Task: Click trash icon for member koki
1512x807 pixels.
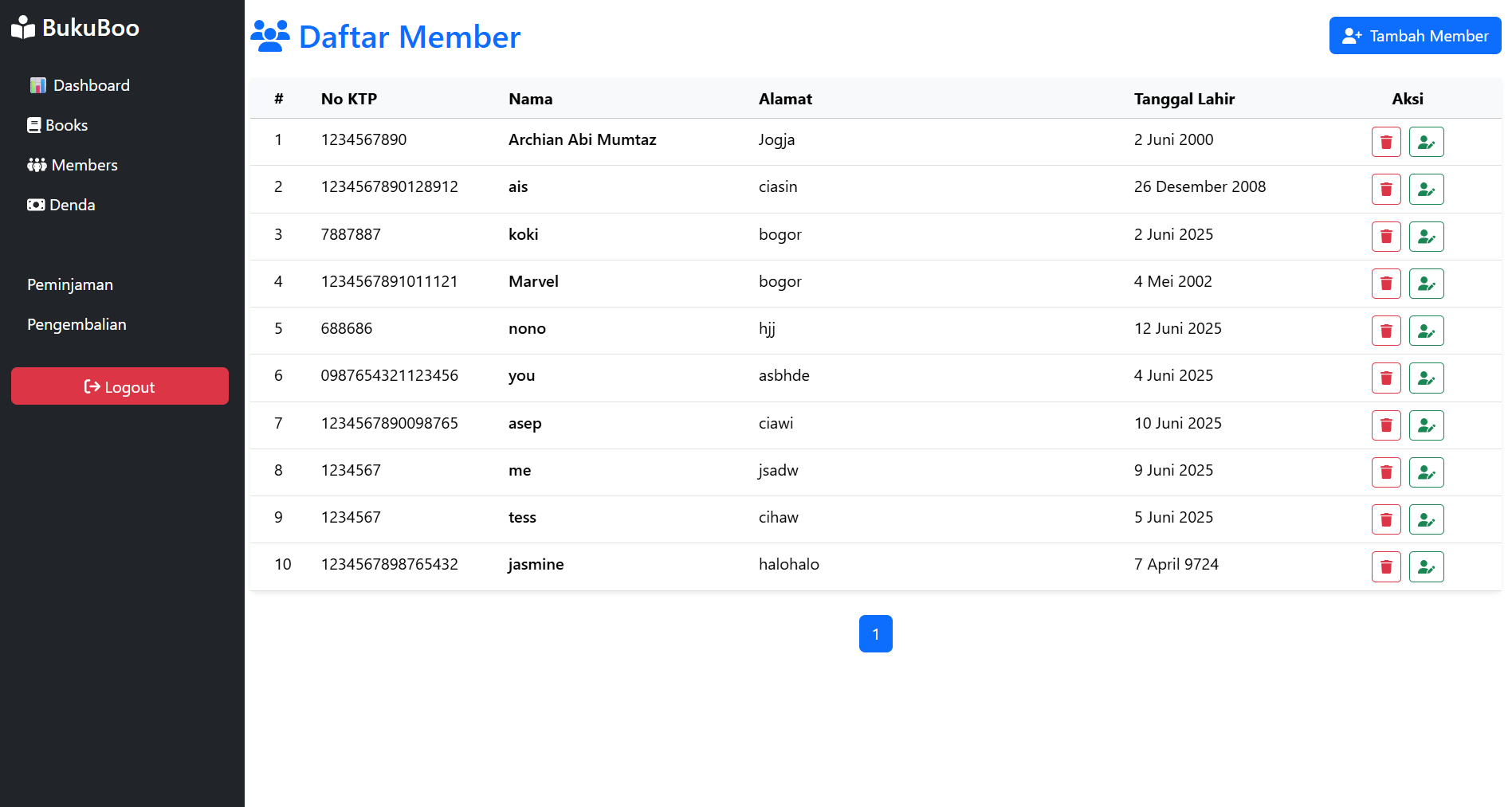Action: 1385,237
